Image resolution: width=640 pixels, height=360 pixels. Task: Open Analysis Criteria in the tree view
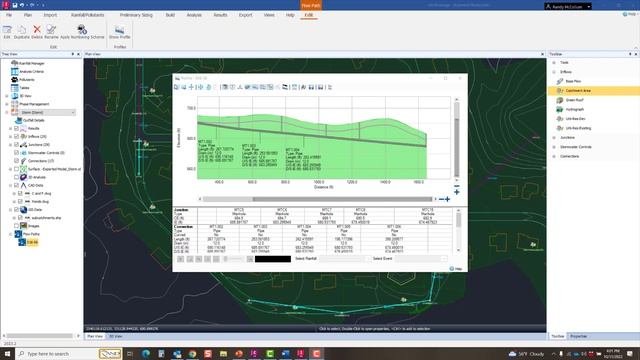click(x=28, y=71)
